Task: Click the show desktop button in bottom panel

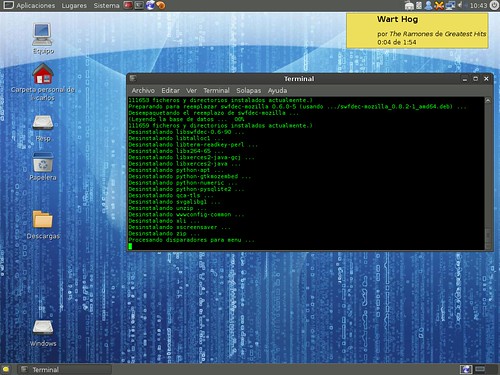Action: [6, 369]
